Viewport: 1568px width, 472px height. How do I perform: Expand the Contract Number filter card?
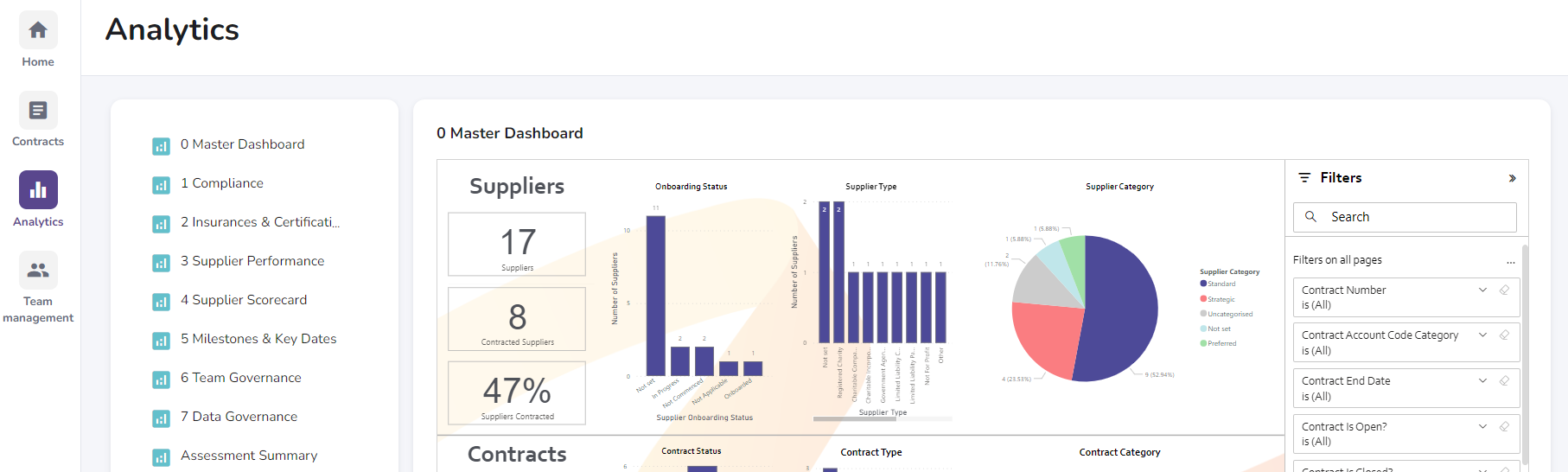pyautogui.click(x=1482, y=290)
